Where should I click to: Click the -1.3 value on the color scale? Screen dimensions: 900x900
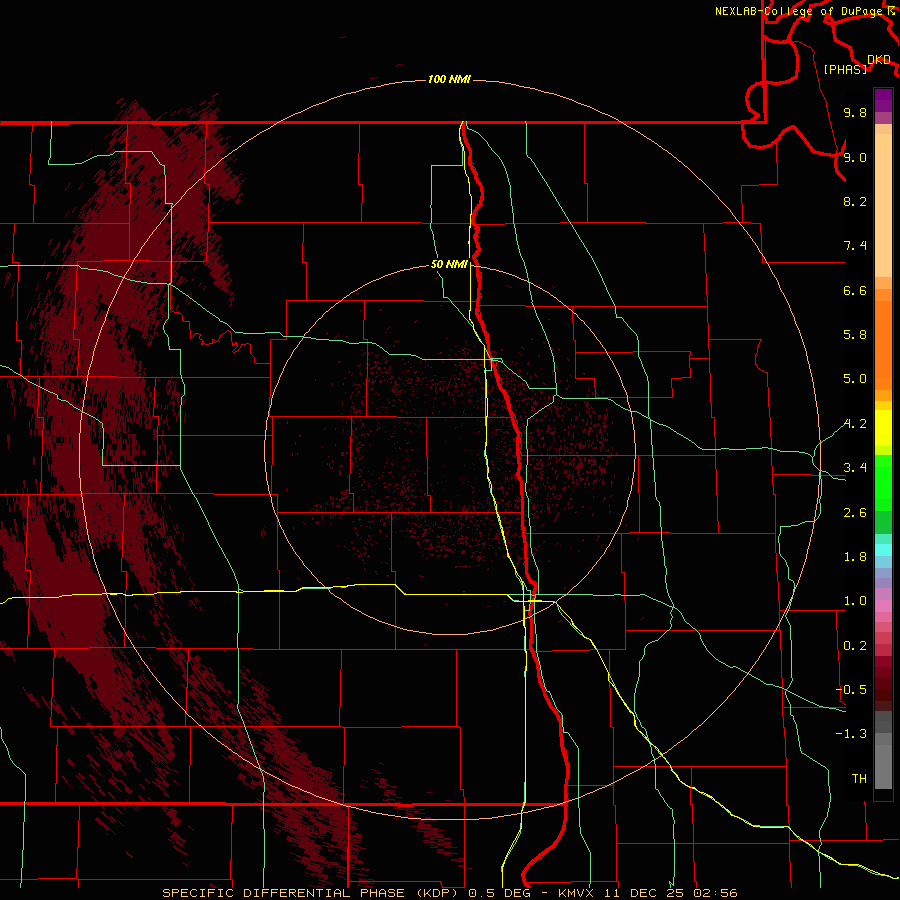(x=851, y=734)
